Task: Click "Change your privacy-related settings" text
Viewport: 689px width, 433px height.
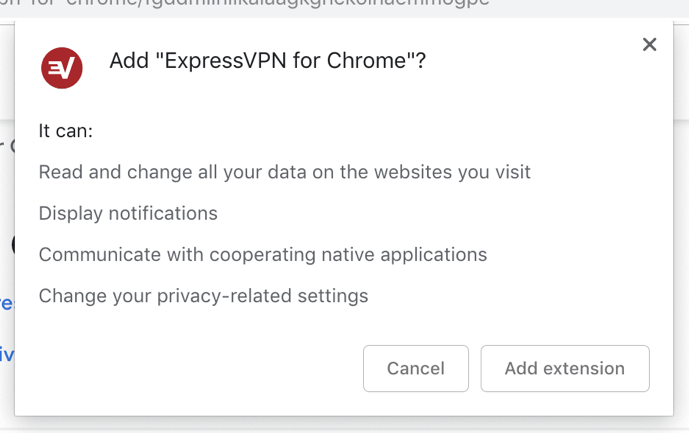Action: pos(203,296)
